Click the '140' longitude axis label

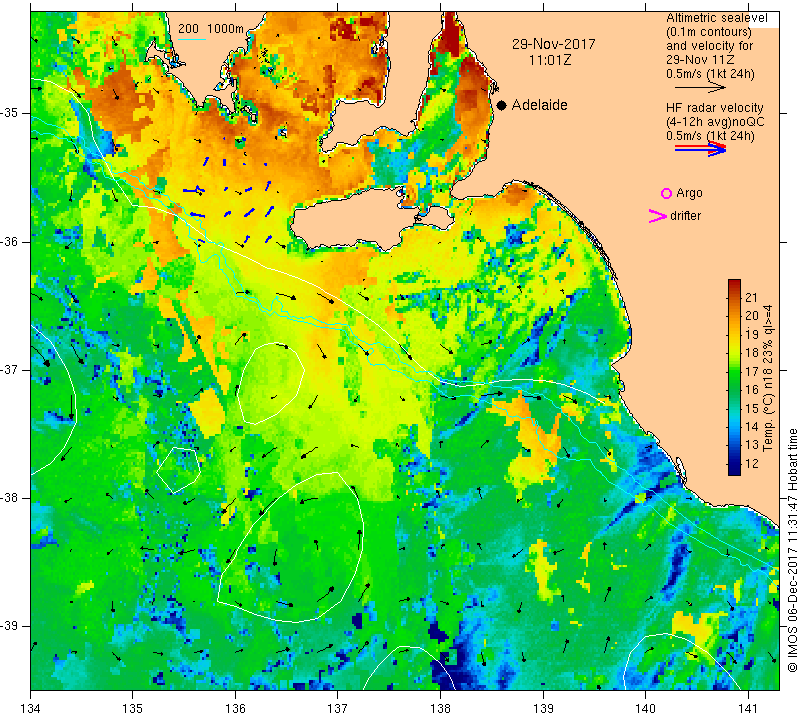[645, 708]
